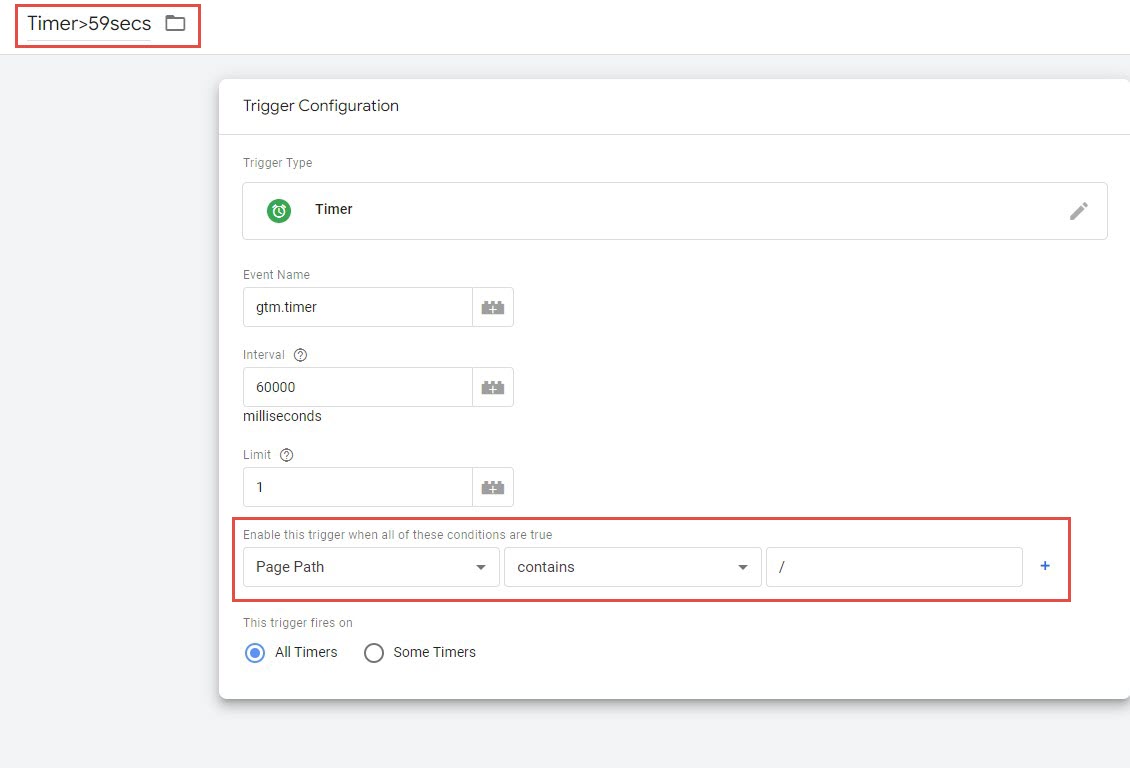The image size is (1130, 768).
Task: Open variable picker beside Interval field
Action: (x=493, y=388)
